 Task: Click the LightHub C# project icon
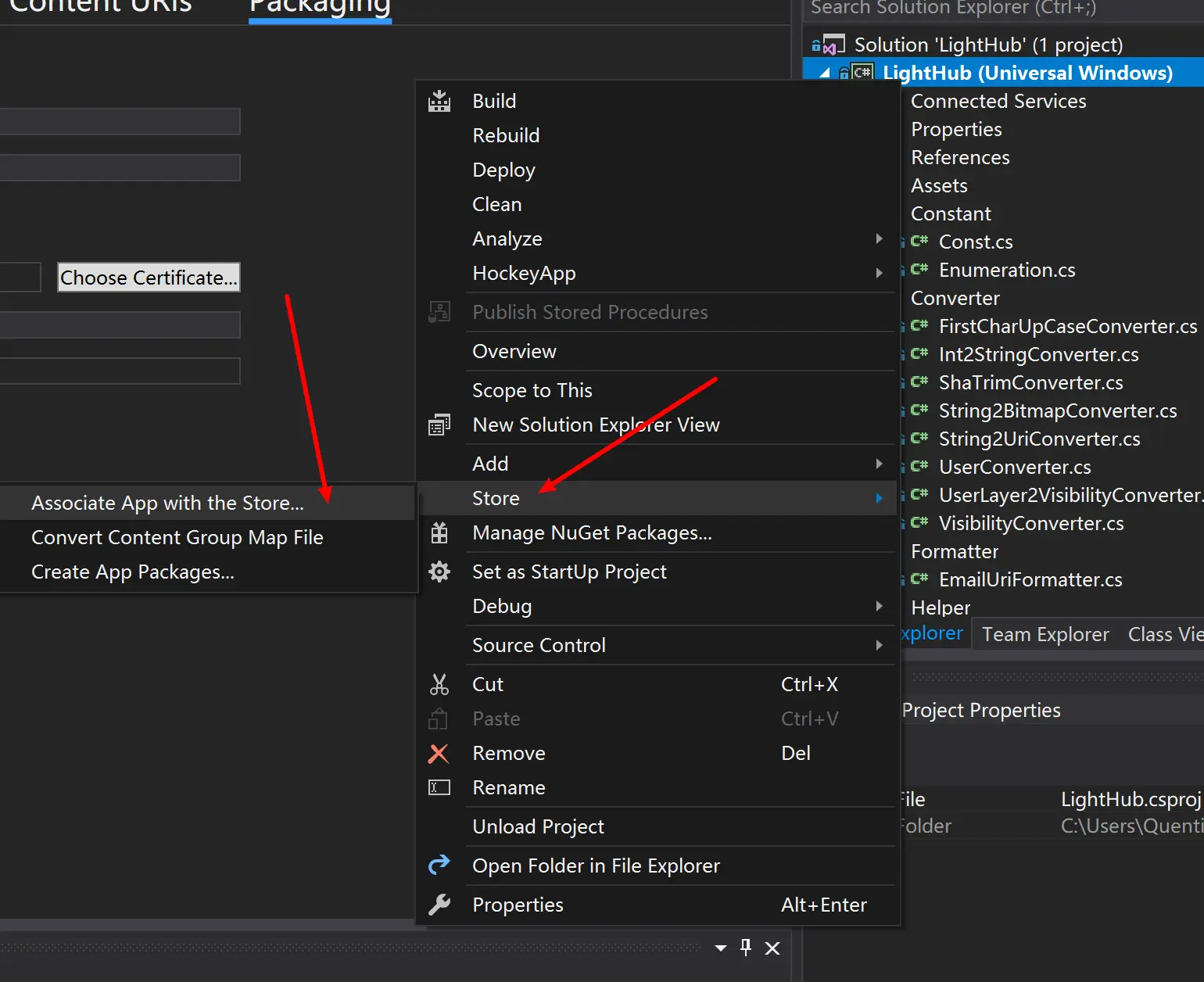coord(862,73)
